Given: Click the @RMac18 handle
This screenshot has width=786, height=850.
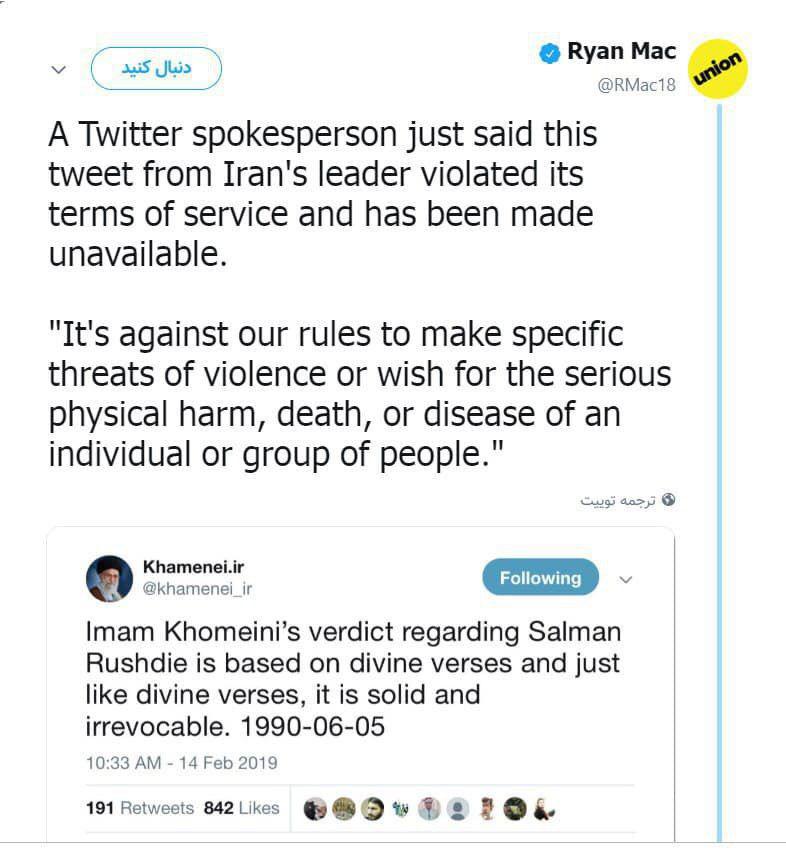Looking at the screenshot, I should coord(637,85).
